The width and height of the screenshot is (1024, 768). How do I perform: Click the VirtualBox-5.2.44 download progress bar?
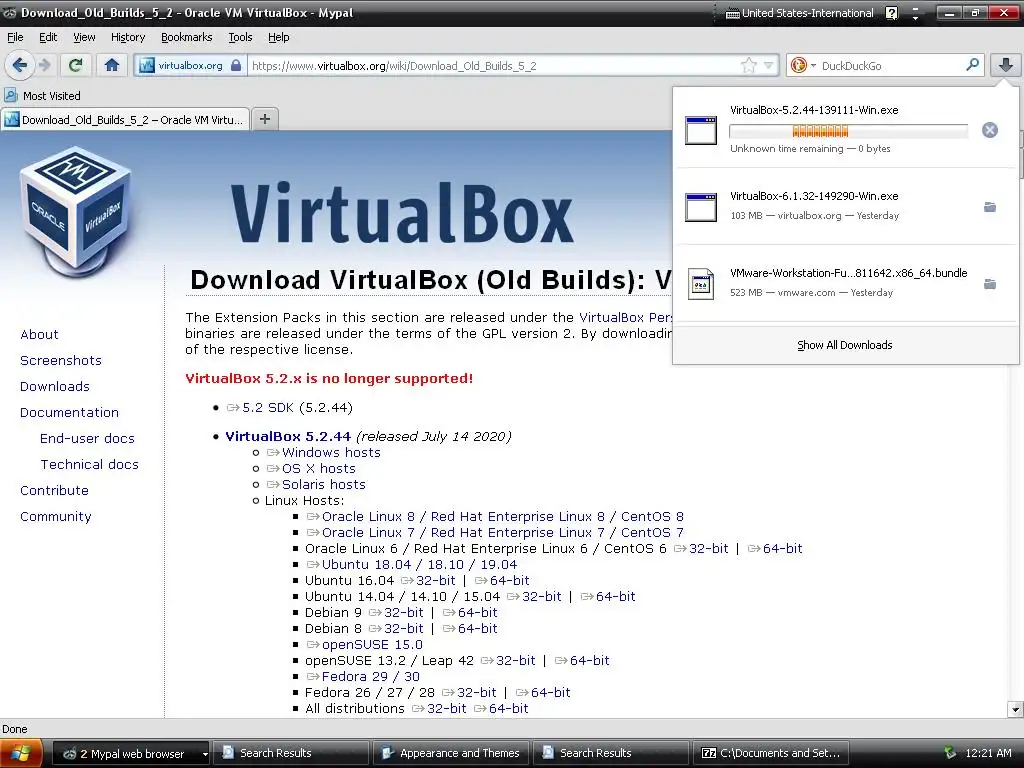848,131
